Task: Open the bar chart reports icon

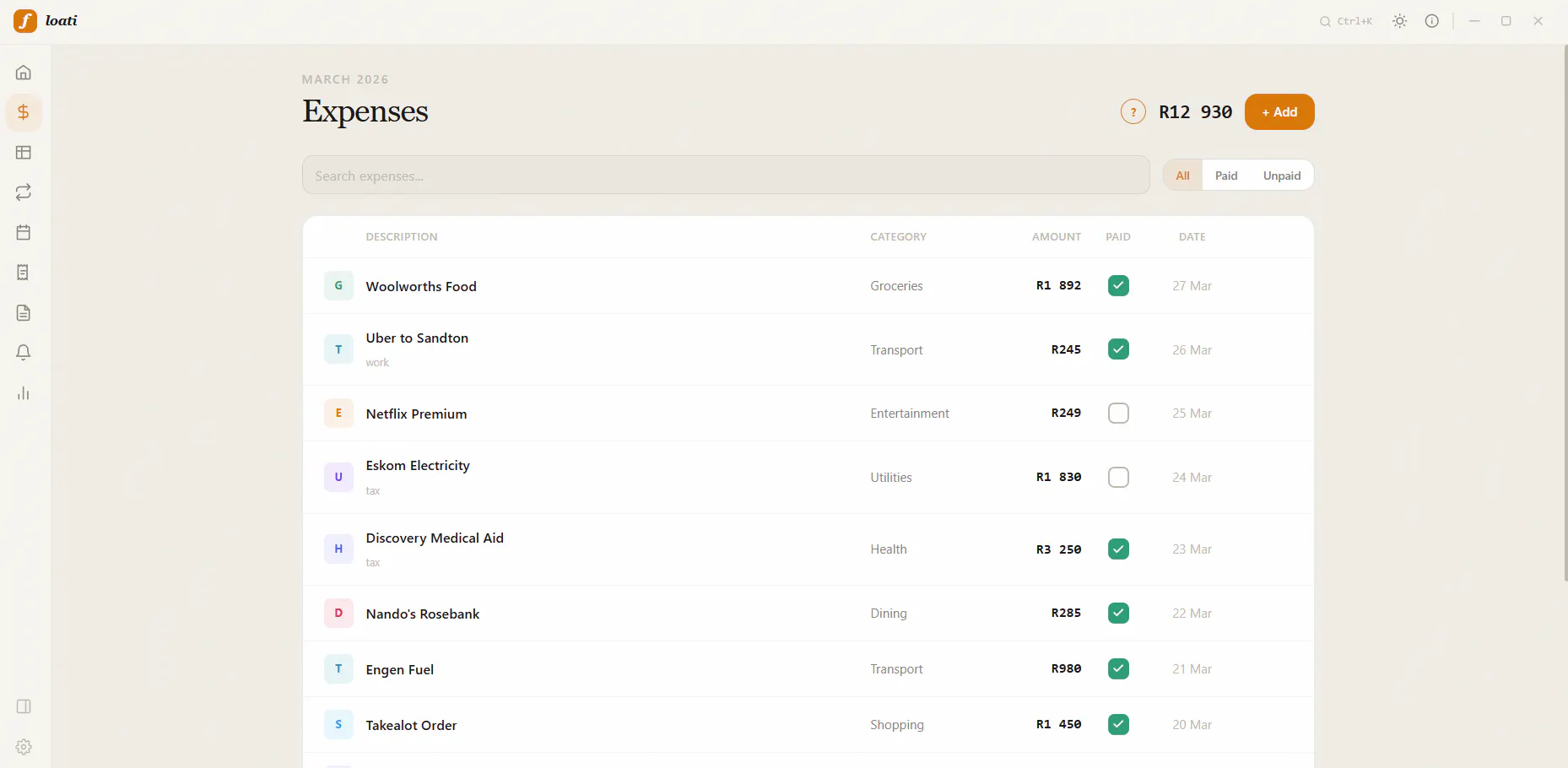Action: [24, 393]
